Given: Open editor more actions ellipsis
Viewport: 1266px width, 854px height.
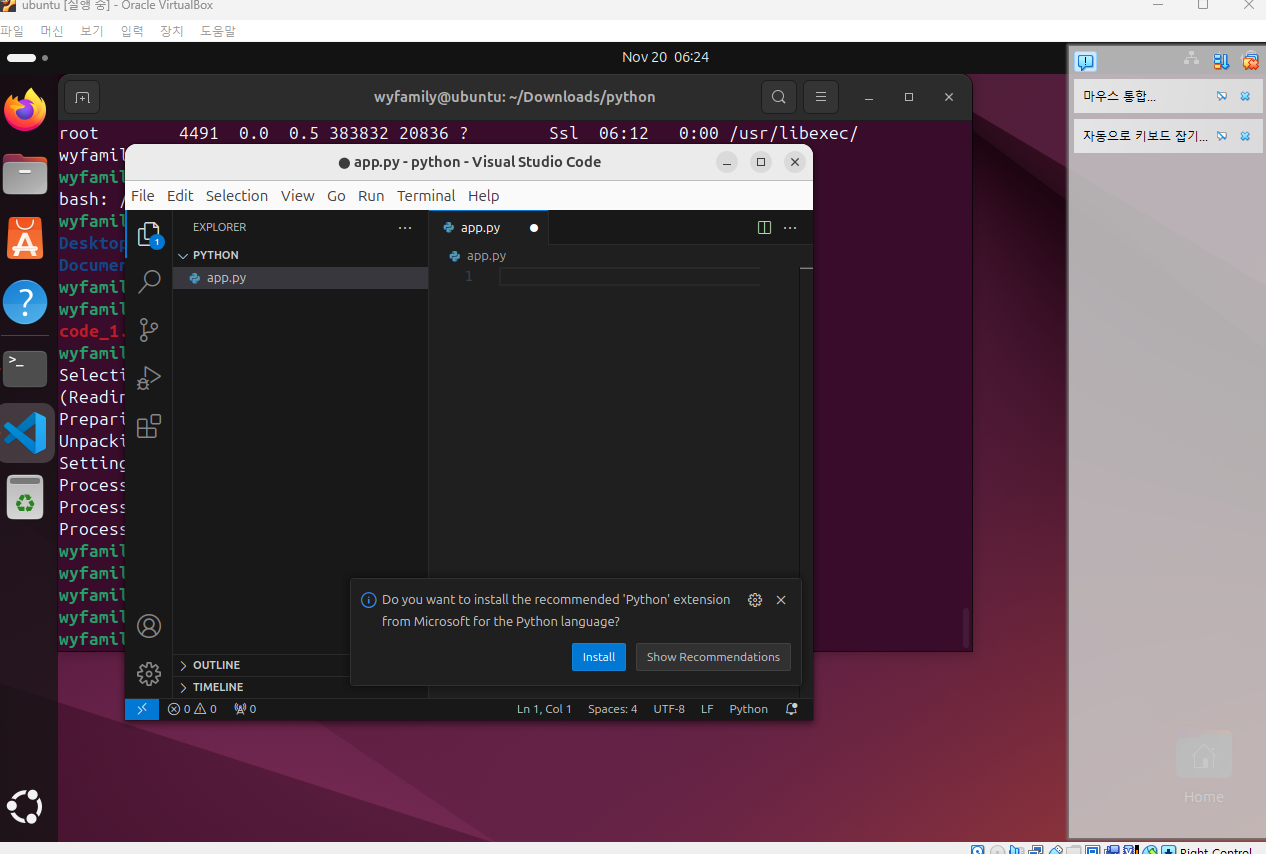Looking at the screenshot, I should [x=790, y=227].
